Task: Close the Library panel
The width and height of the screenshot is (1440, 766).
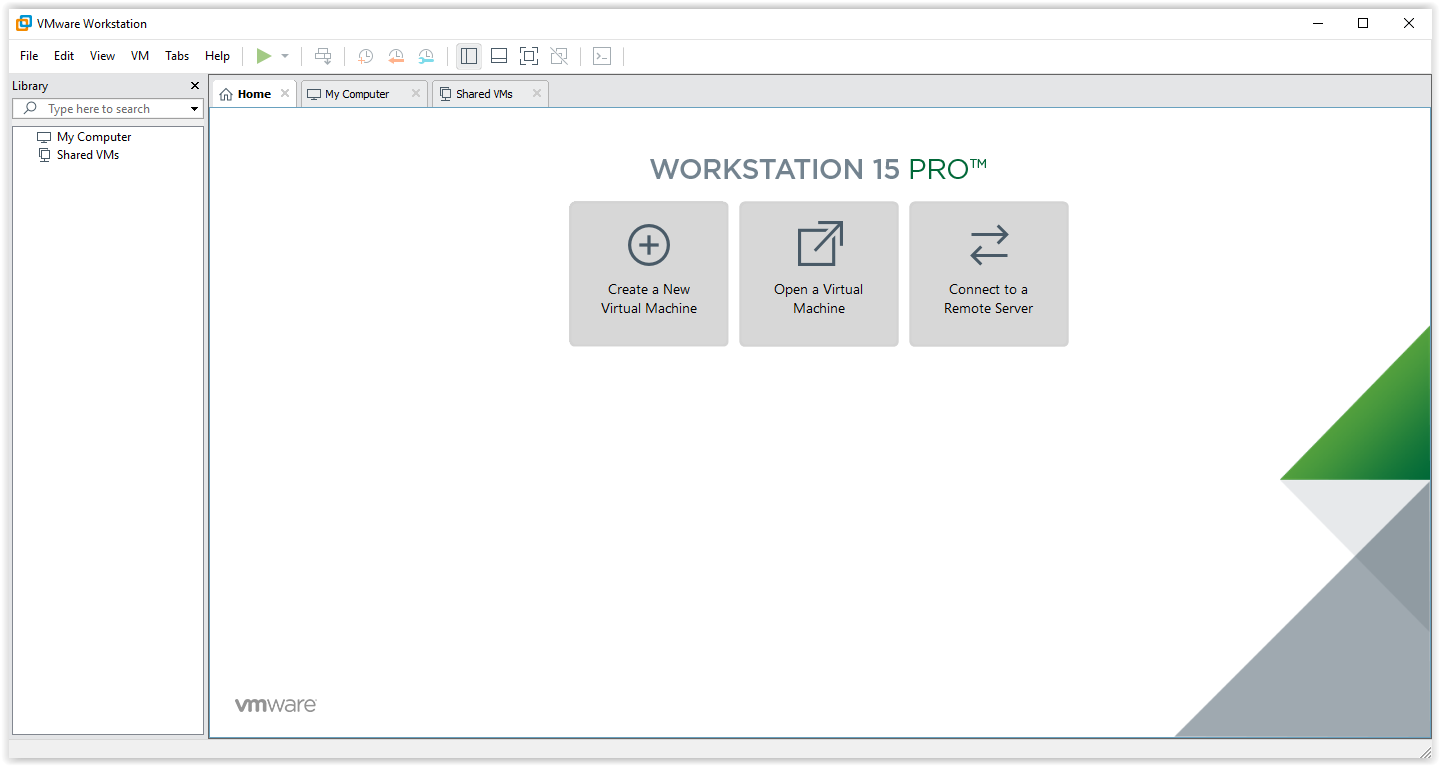Action: [x=195, y=86]
